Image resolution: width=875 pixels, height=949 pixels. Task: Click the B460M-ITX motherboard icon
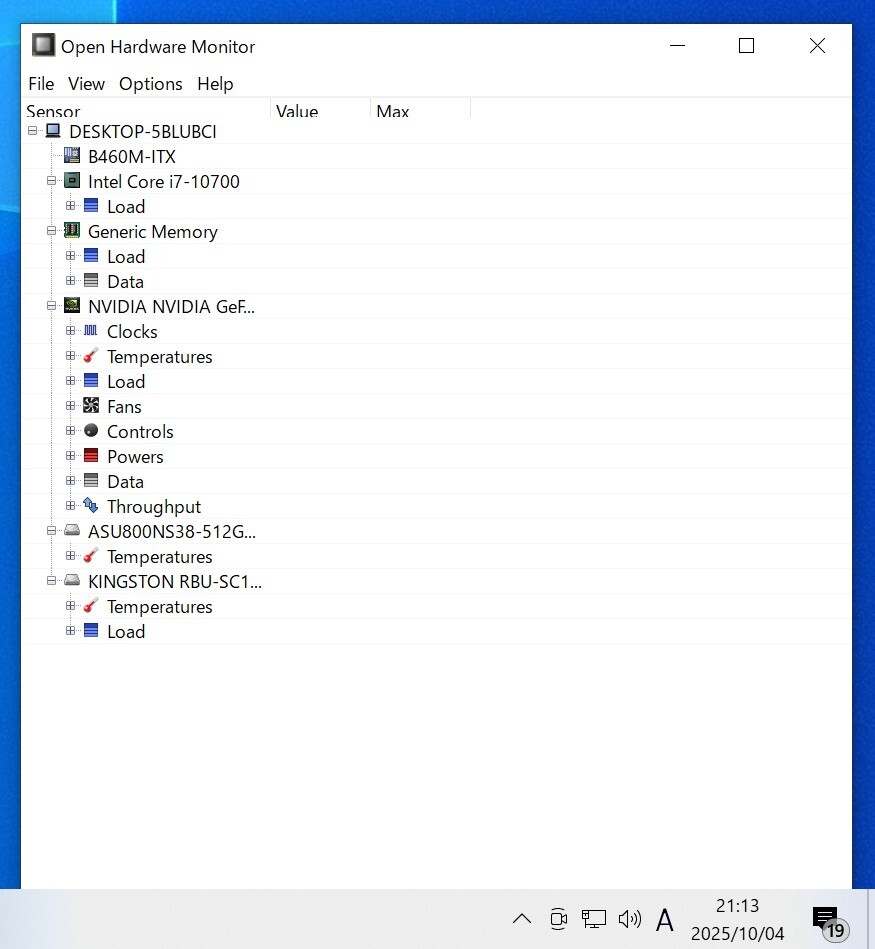72,156
